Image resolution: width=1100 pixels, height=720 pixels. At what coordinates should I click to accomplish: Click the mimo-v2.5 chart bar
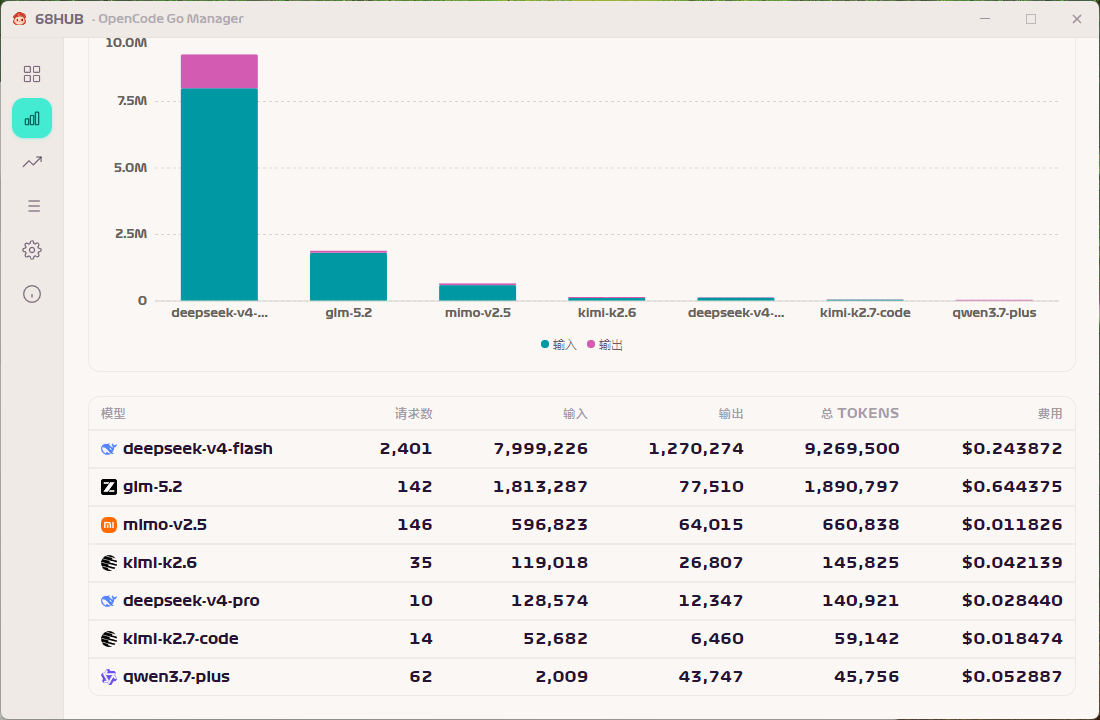477,292
